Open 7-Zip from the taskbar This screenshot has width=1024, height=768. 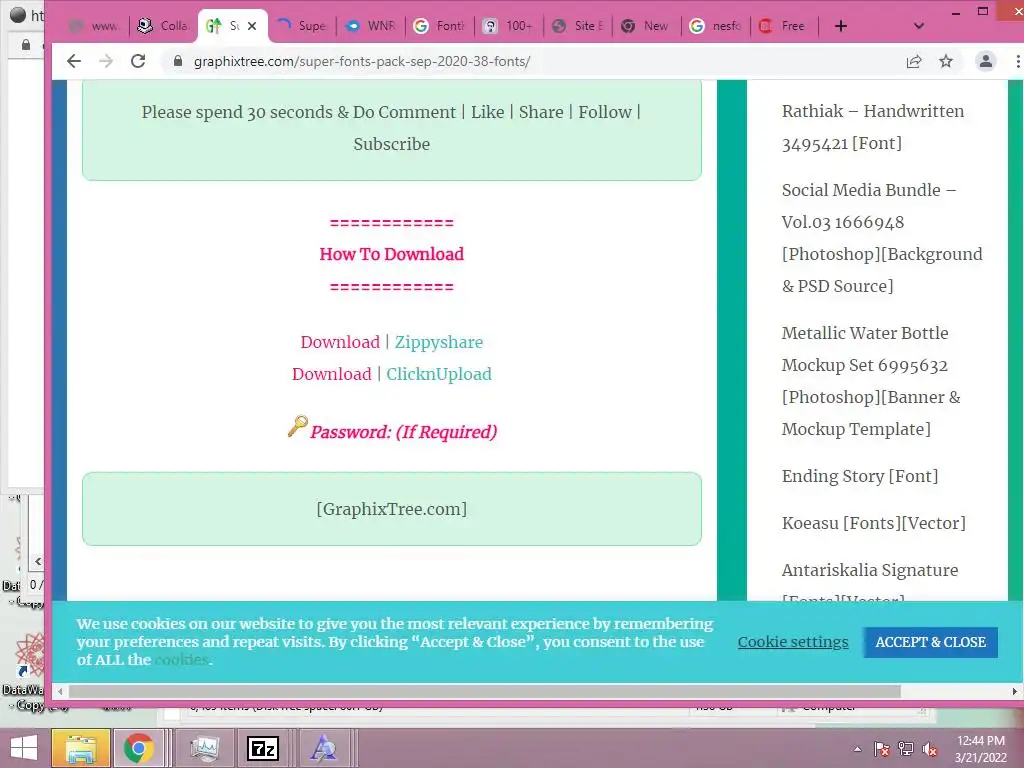coord(263,748)
